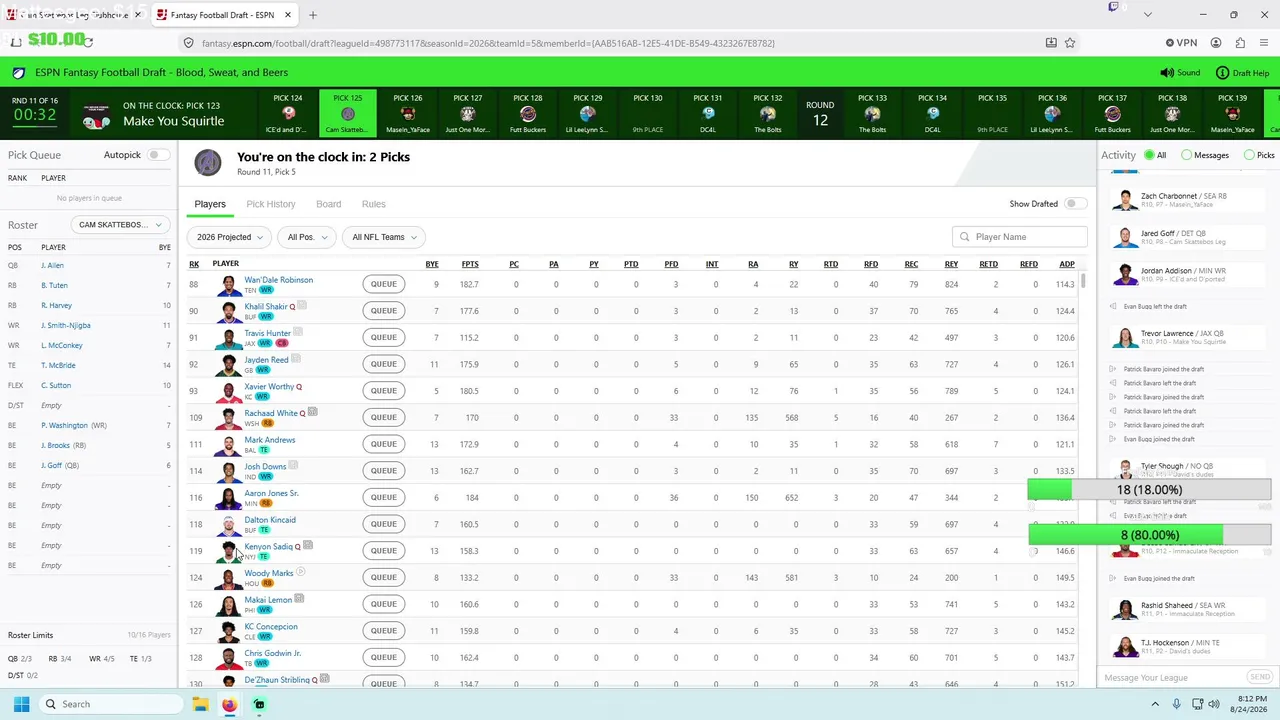Open File Explorer from the taskbar

[201, 704]
